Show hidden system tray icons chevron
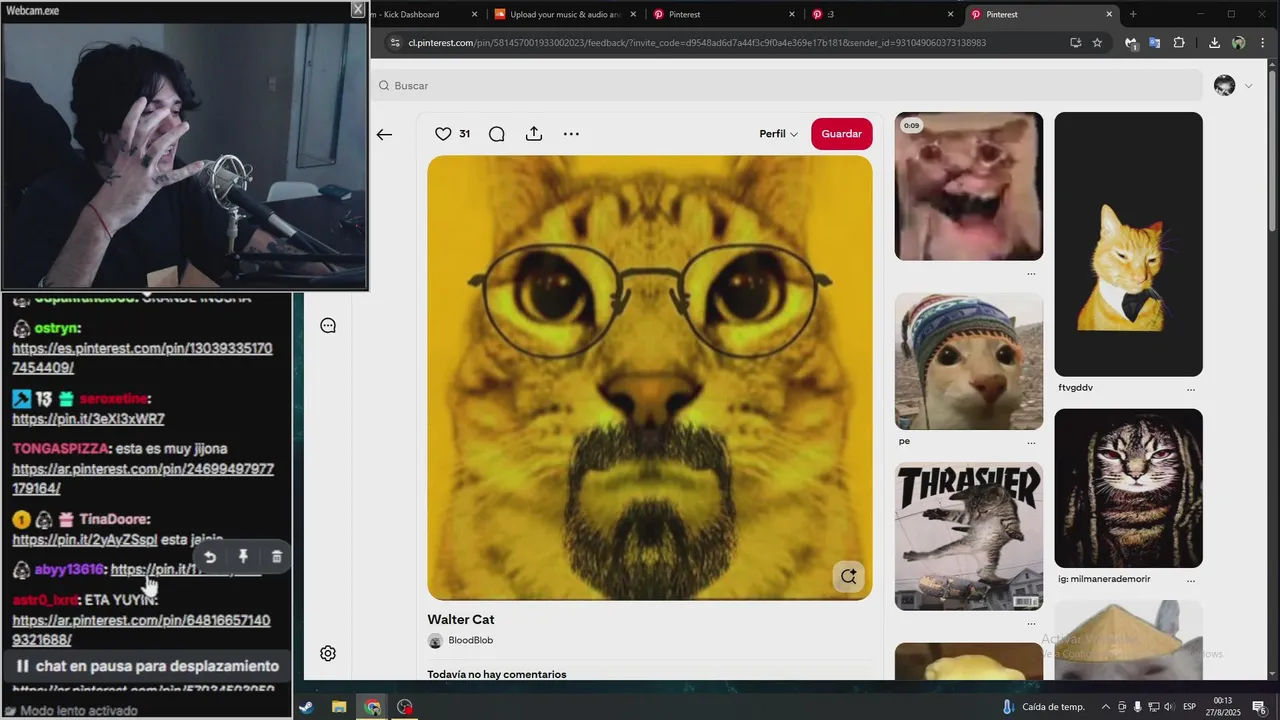 (1106, 707)
